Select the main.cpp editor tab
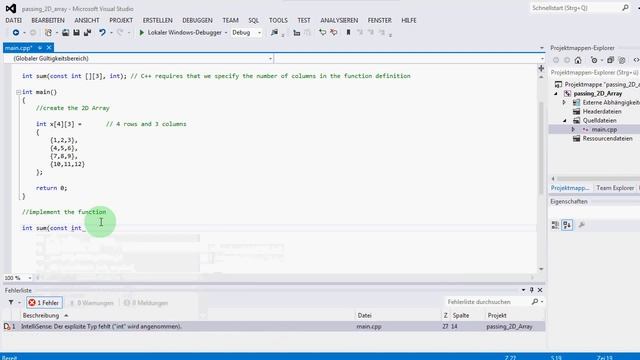Image resolution: width=640 pixels, height=360 pixels. [19, 48]
